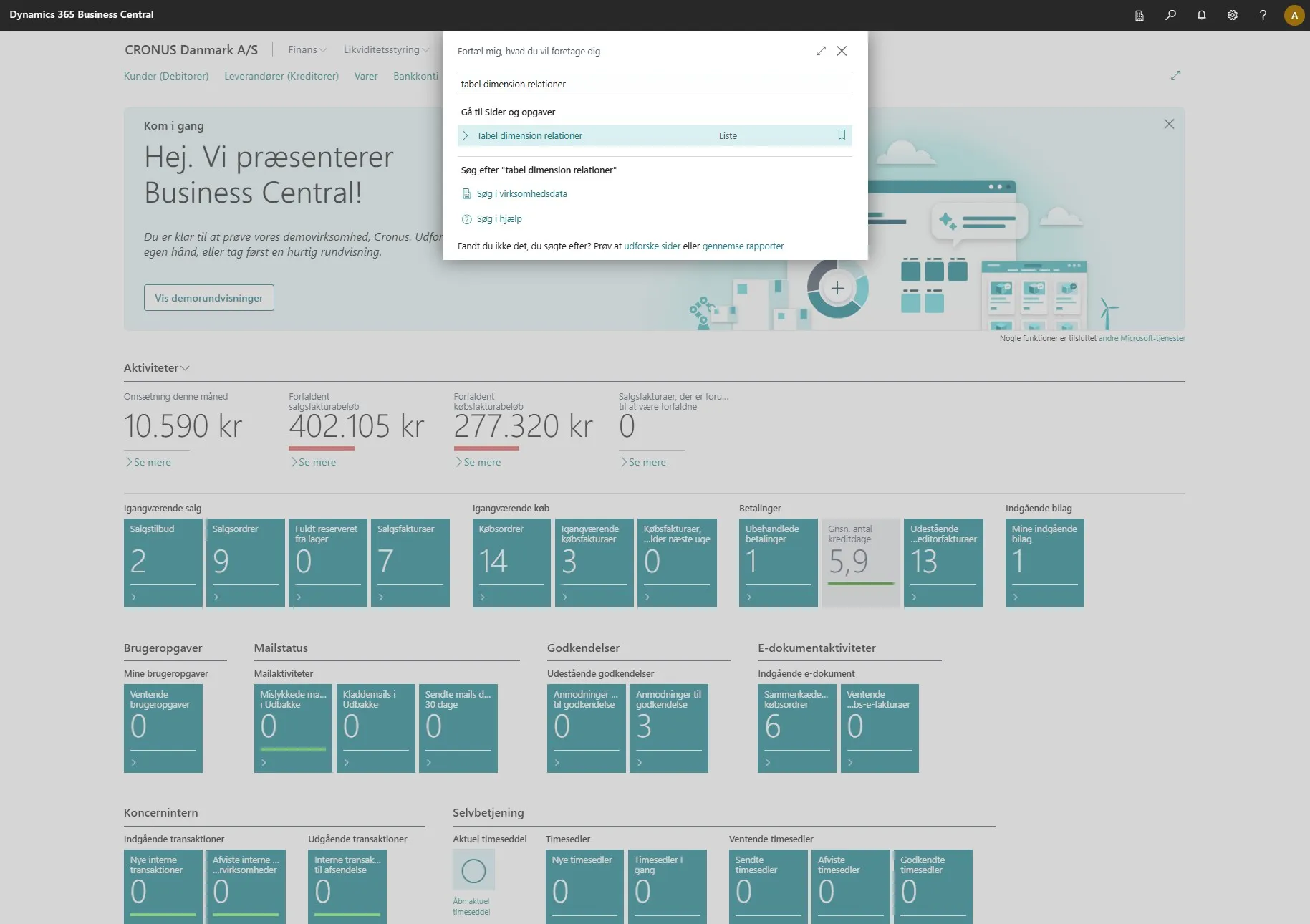This screenshot has width=1310, height=924.
Task: Click the 'CRONUS Danmark A/S' company name
Action: (x=191, y=50)
